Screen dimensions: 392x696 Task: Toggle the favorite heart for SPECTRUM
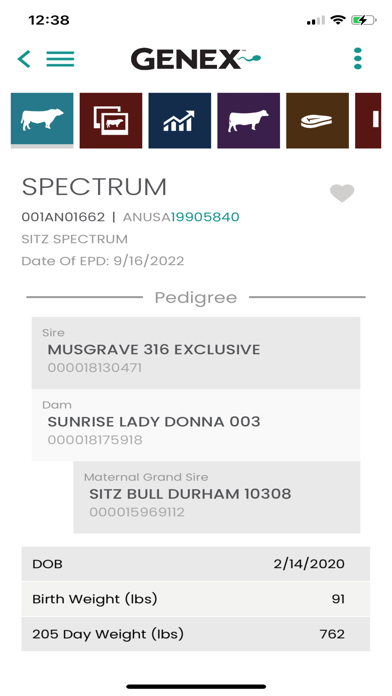coord(342,193)
